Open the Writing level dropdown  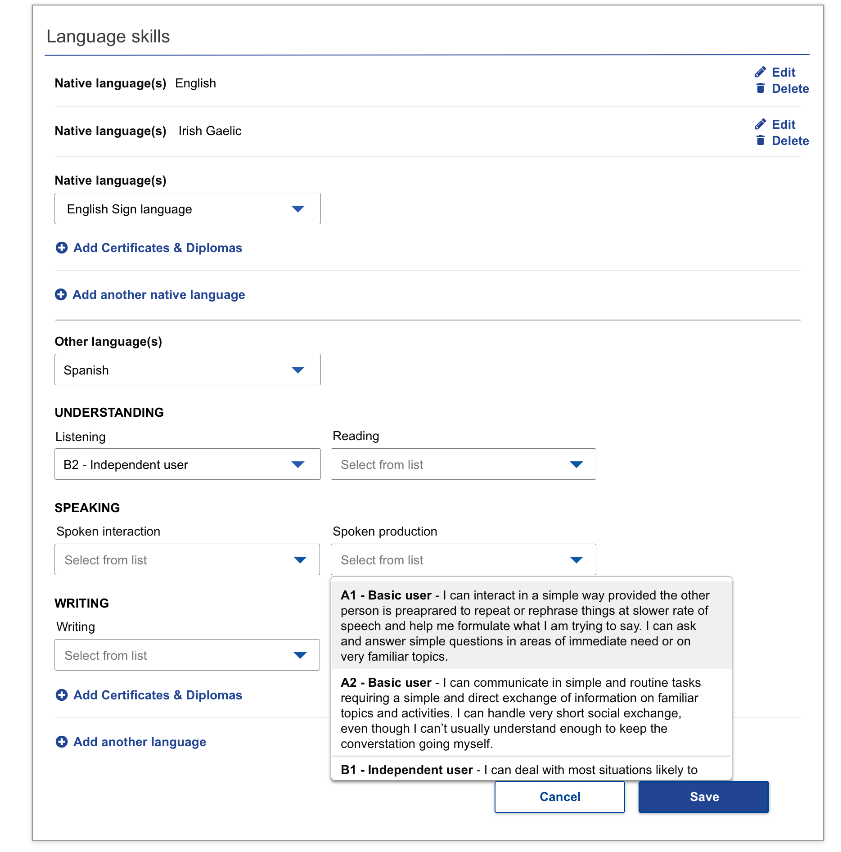[187, 655]
